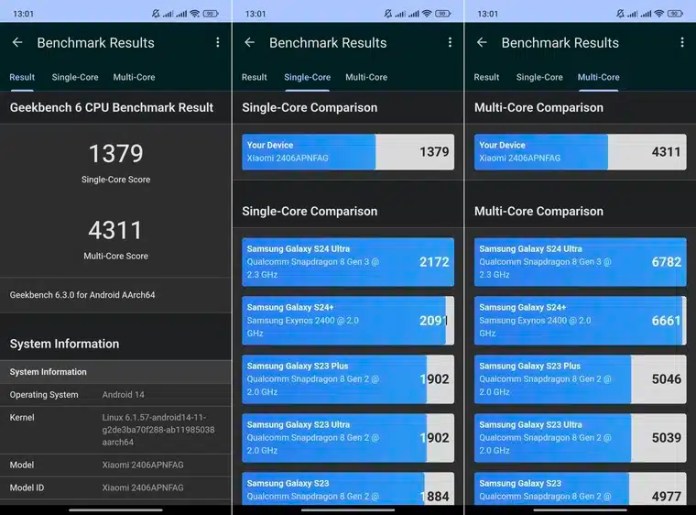The image size is (696, 515).
Task: Tap back arrow in right Benchmark Results screen
Action: 482,43
